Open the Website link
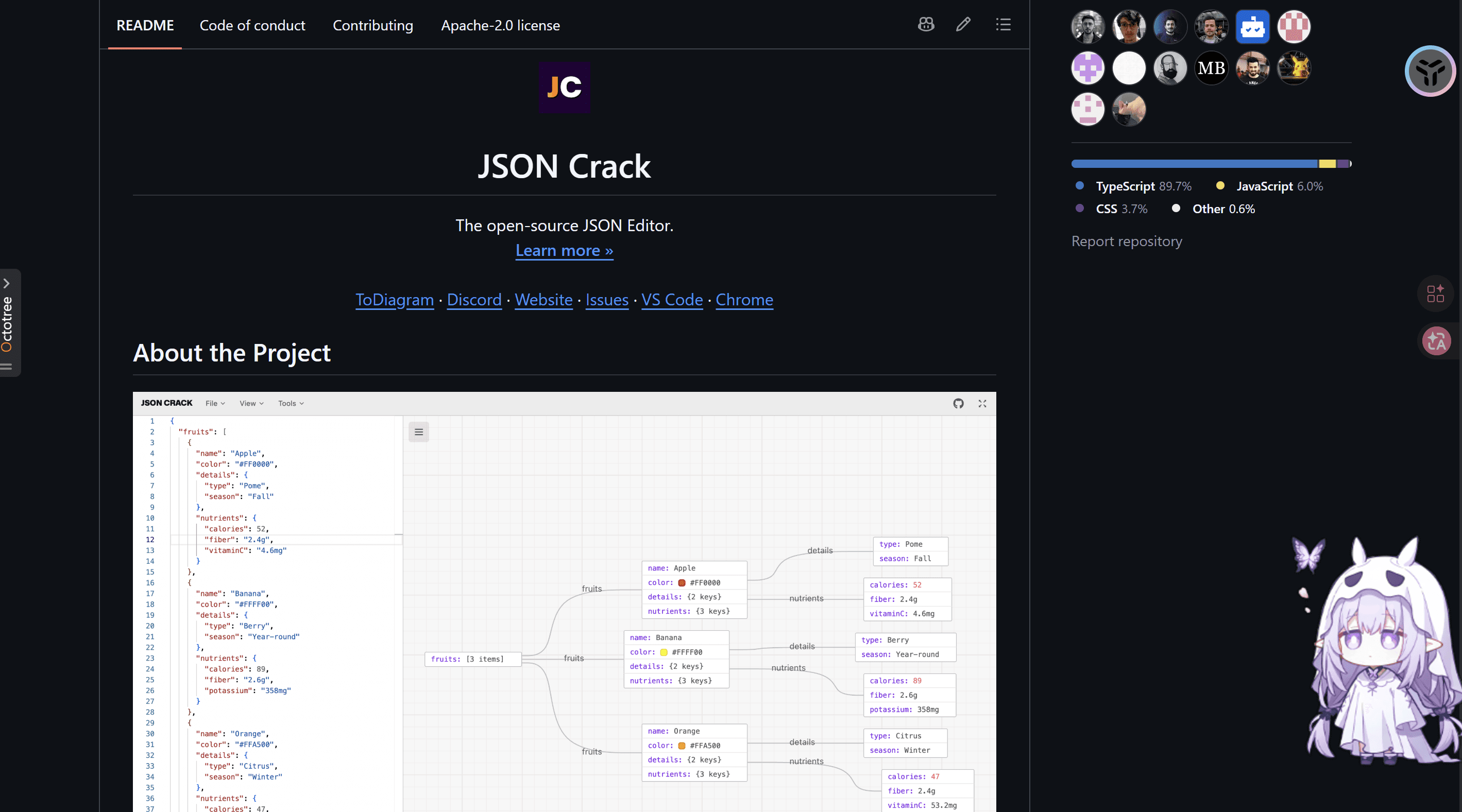Image resolution: width=1462 pixels, height=812 pixels. 543,300
